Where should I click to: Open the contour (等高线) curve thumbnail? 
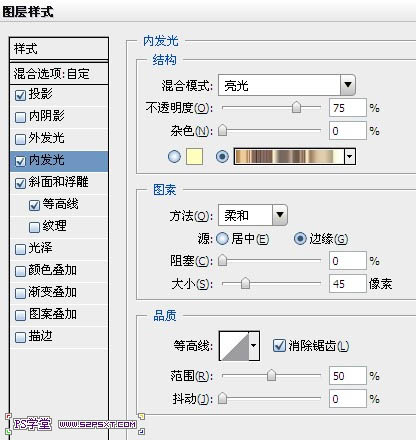click(x=234, y=346)
